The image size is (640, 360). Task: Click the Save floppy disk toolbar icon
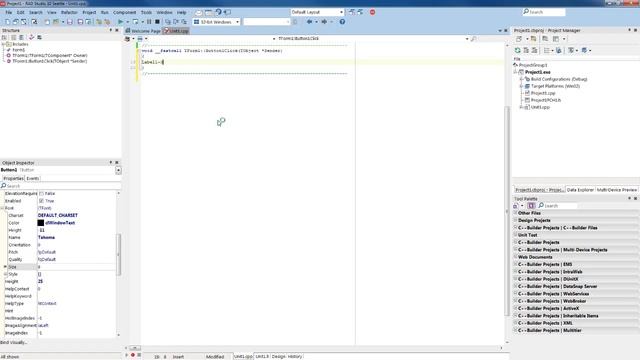point(69,22)
